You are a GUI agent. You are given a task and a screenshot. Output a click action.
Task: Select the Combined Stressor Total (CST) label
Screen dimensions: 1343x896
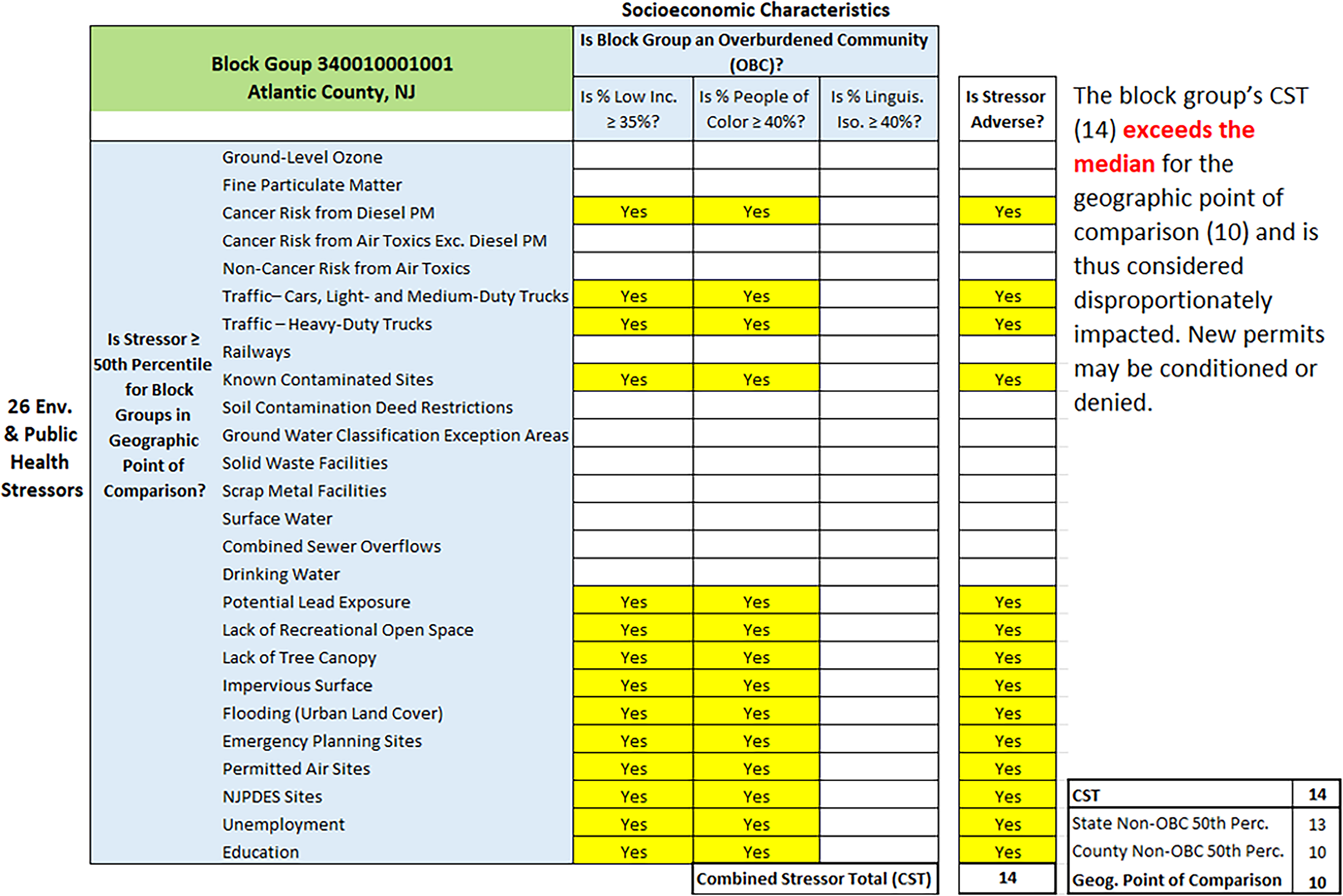click(x=814, y=879)
